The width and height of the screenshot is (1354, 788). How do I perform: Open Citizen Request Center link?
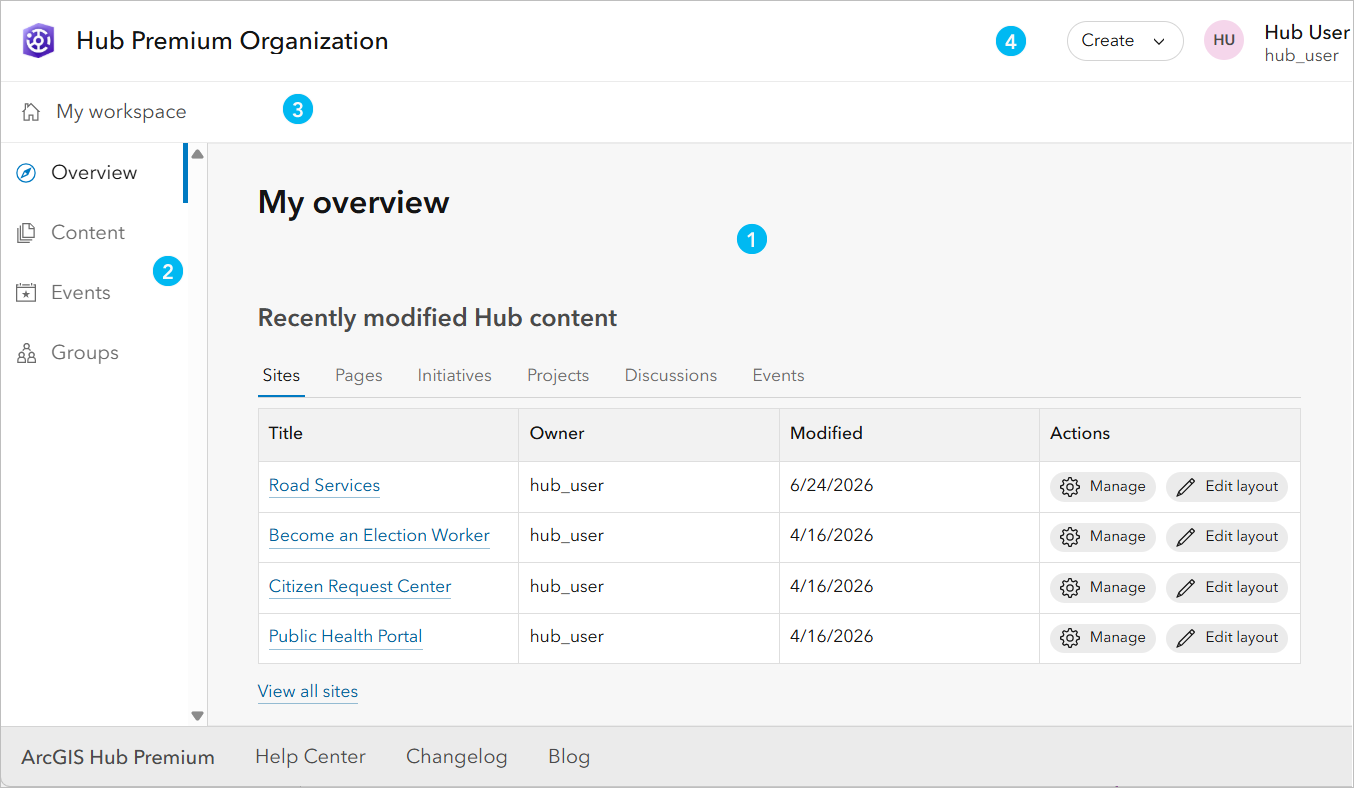360,587
